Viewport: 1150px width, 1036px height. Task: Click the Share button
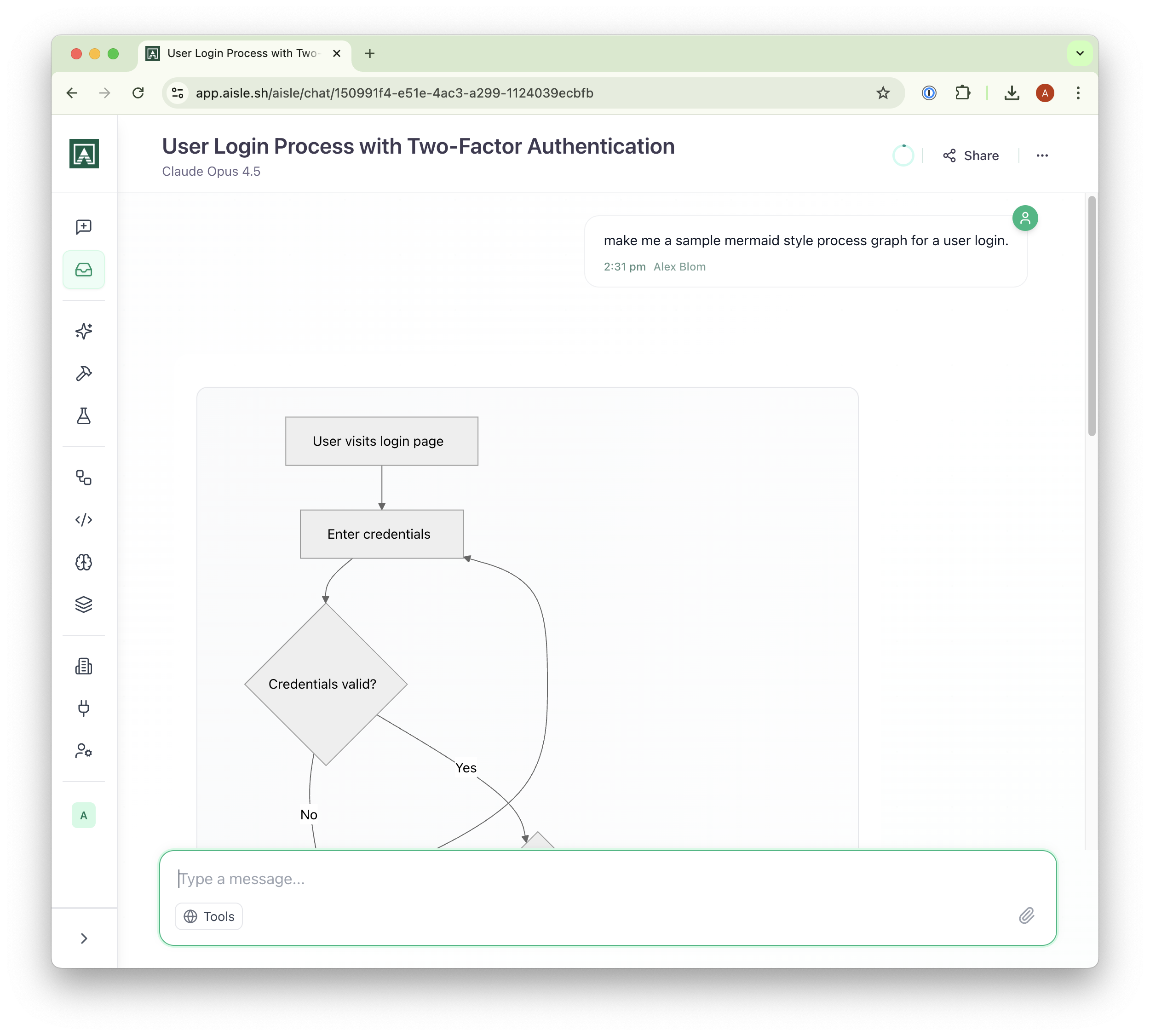point(971,155)
